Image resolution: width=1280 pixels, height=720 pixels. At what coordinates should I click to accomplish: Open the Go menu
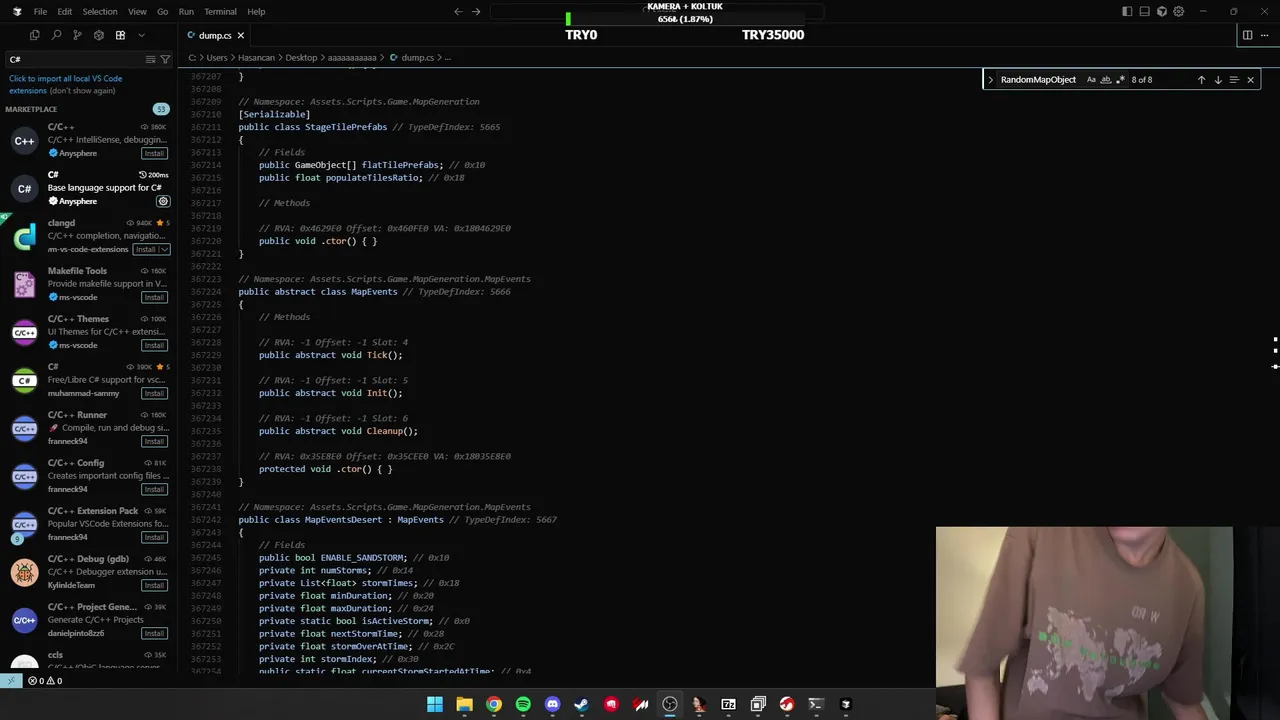tap(162, 11)
